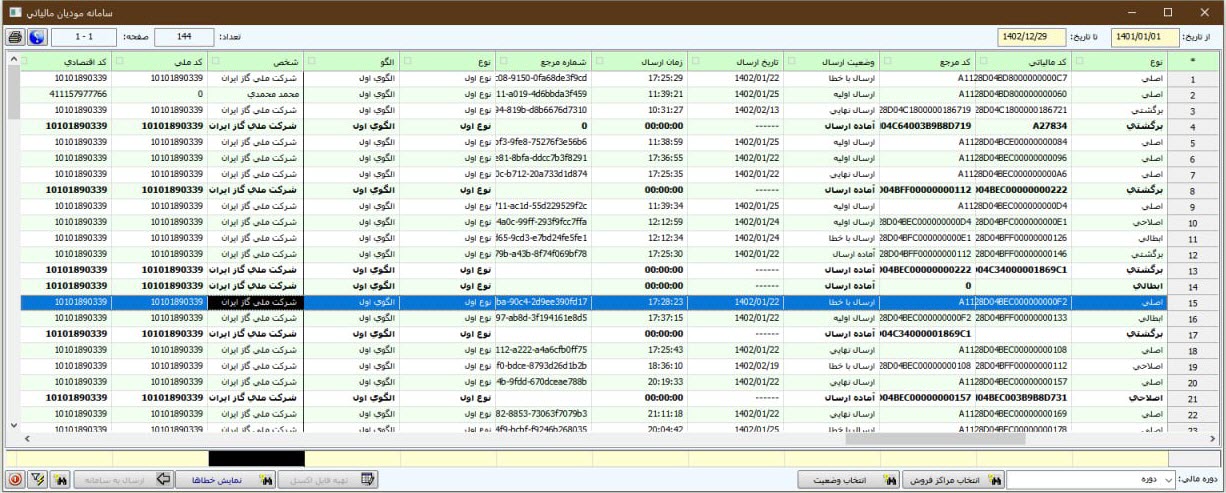Click the spreadsheet icon on تهیه فایل اکسل
Screen dimensions: 1226x493
point(368,480)
